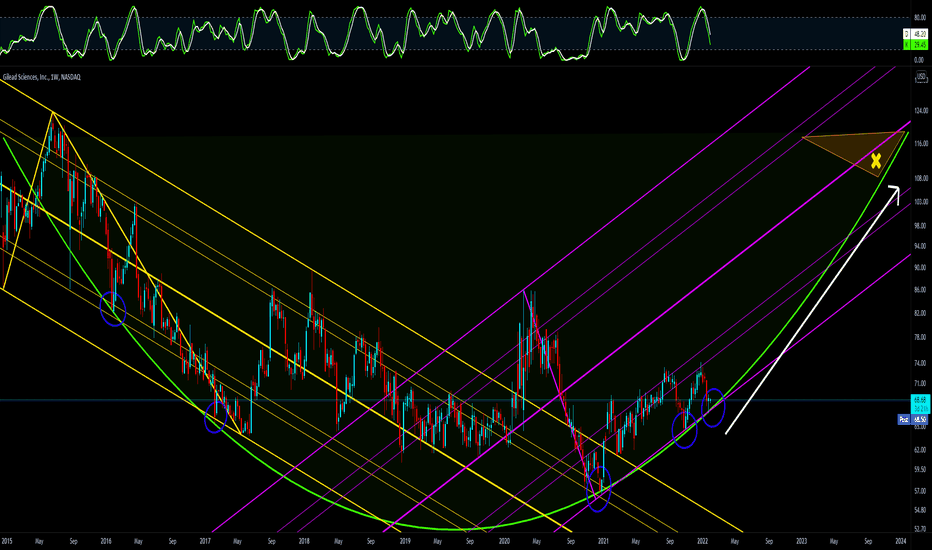Click the 86.00 price axis label
The image size is (932, 550).
click(x=920, y=290)
